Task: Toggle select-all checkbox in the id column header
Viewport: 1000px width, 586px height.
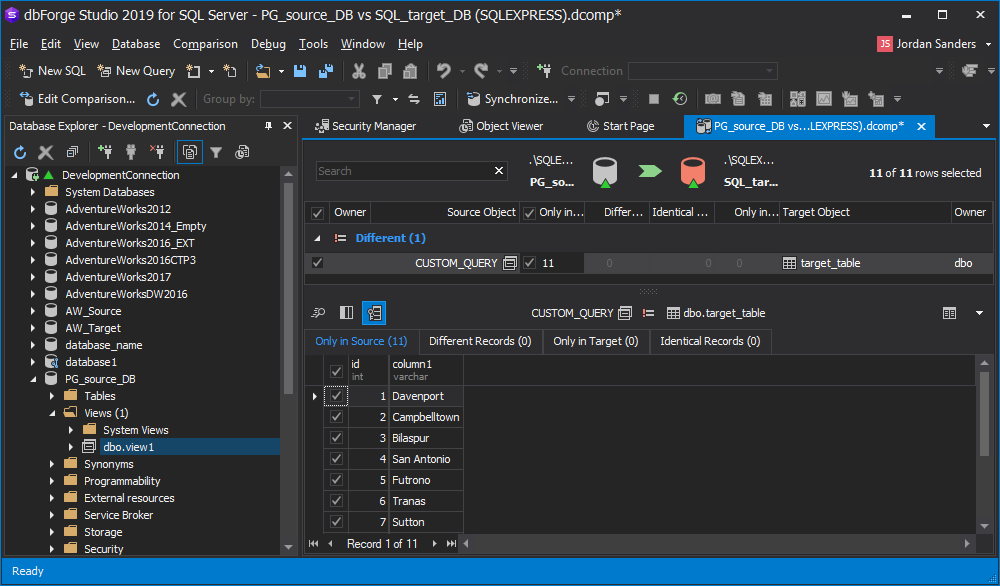Action: (x=336, y=370)
